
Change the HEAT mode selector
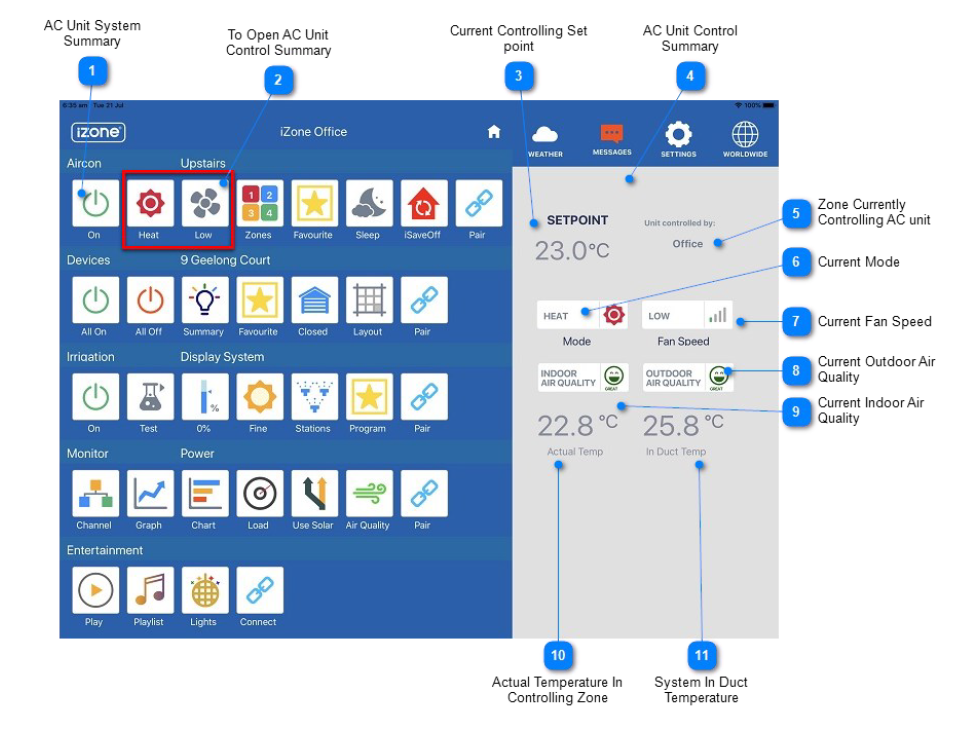tap(582, 316)
